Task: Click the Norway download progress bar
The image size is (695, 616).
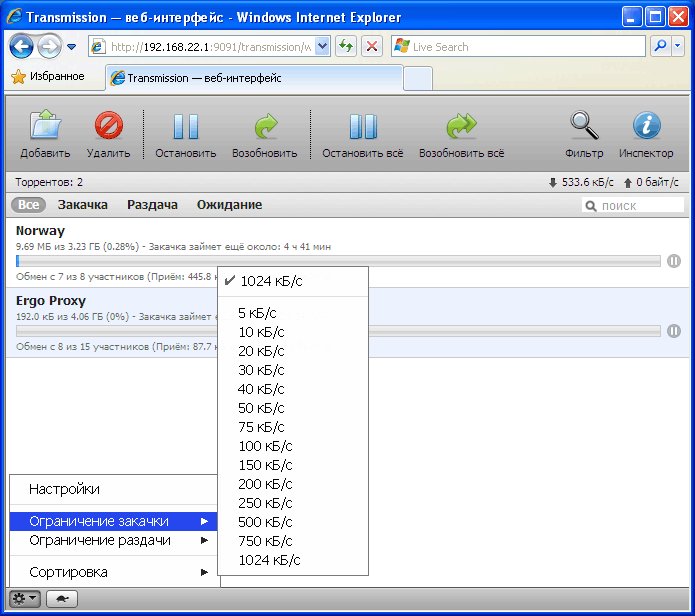Action: (x=338, y=261)
